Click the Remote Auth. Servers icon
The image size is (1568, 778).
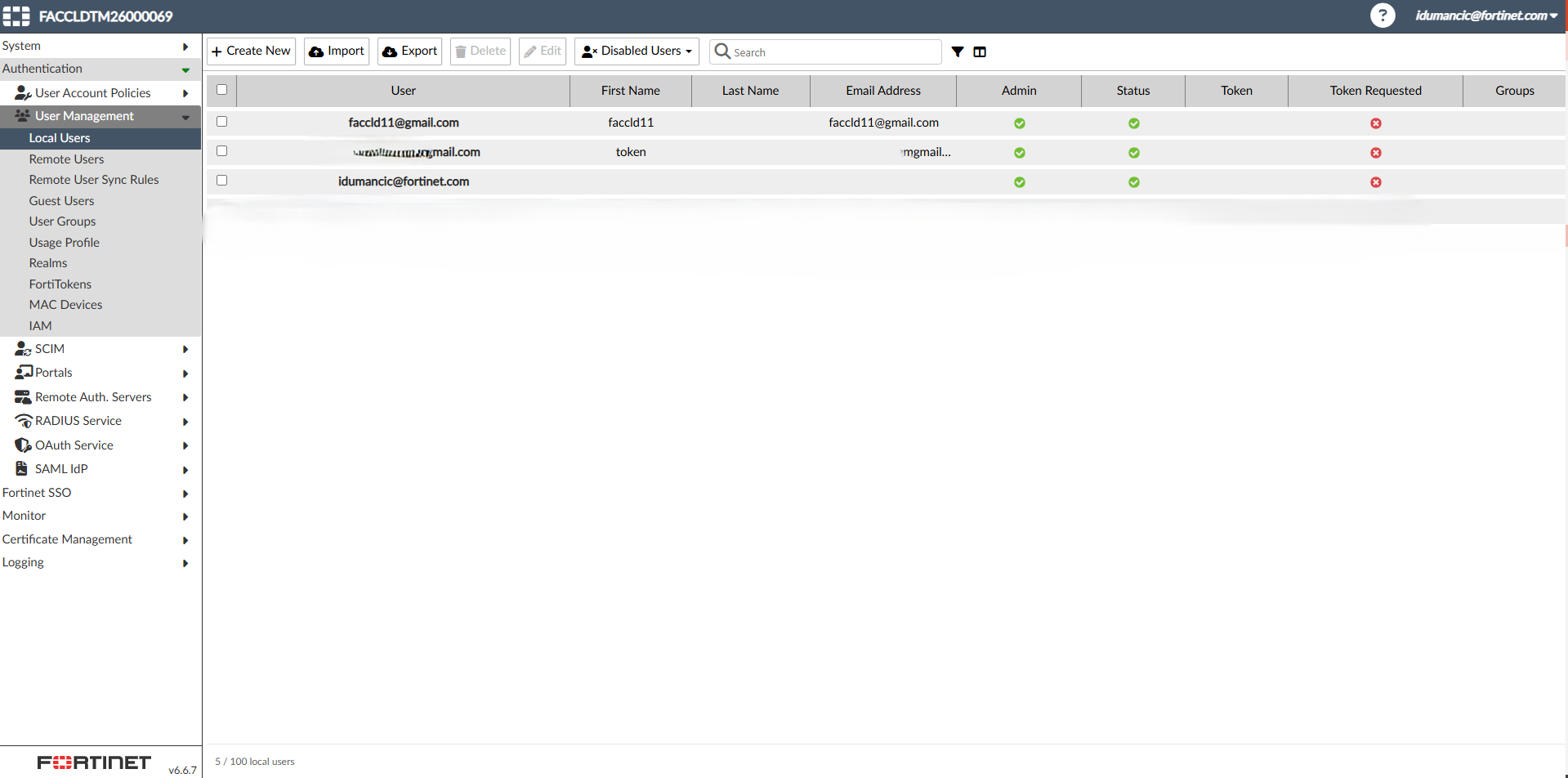tap(23, 396)
